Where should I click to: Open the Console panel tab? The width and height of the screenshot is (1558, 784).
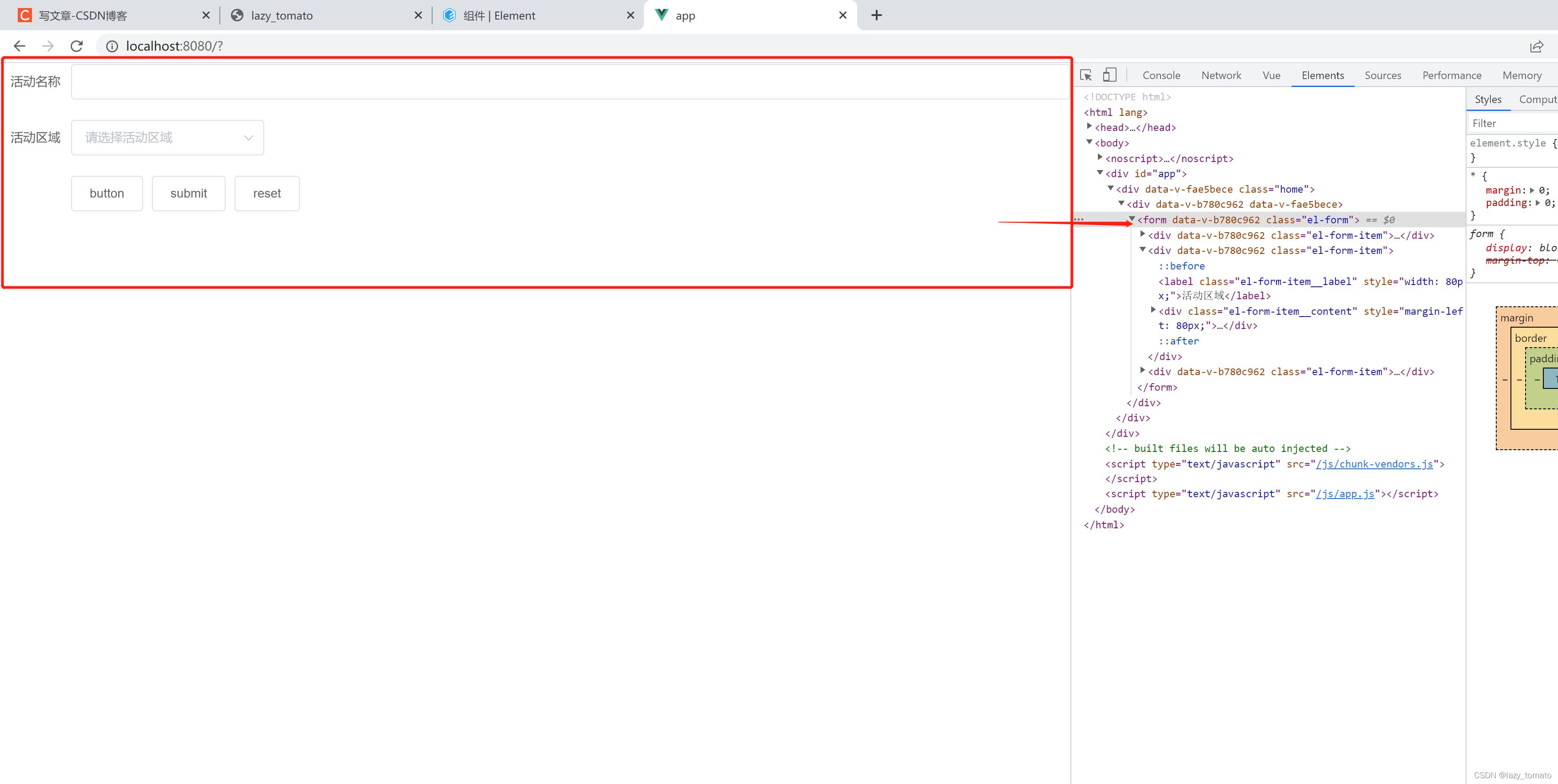pos(1161,75)
